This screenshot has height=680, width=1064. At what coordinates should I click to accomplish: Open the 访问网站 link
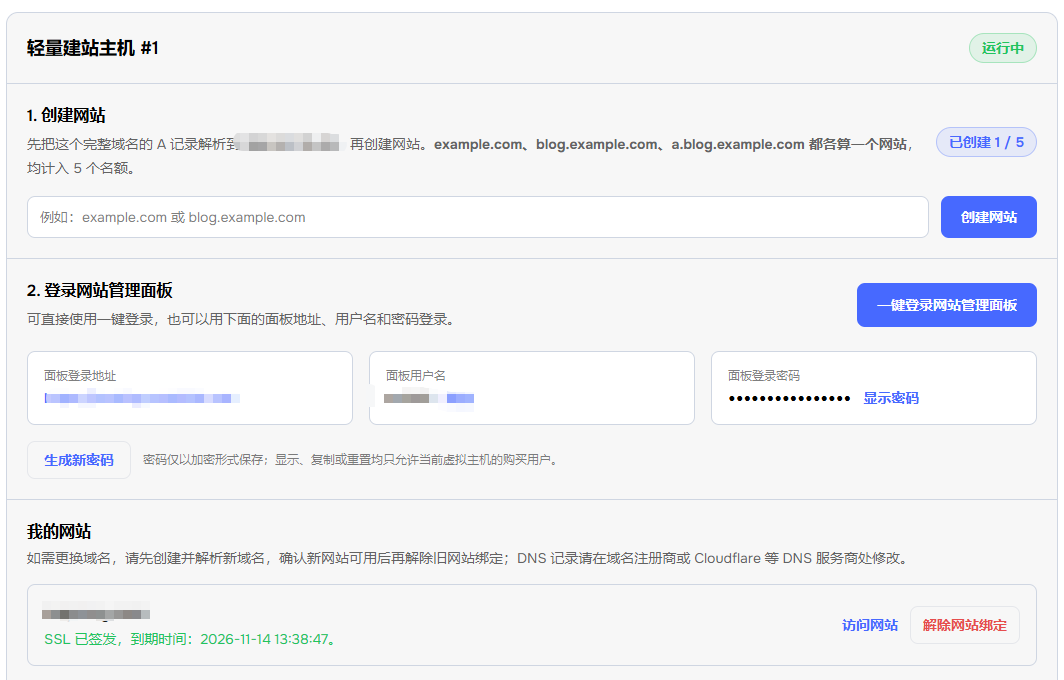click(x=869, y=625)
